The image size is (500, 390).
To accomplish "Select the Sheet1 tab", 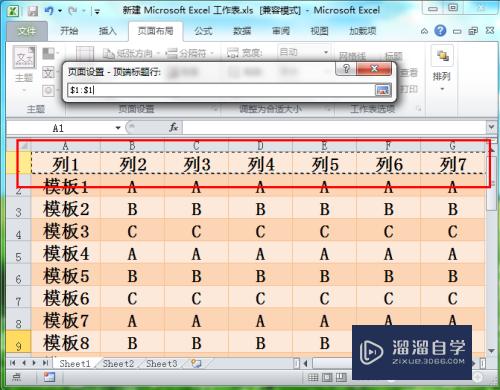I will (x=75, y=363).
